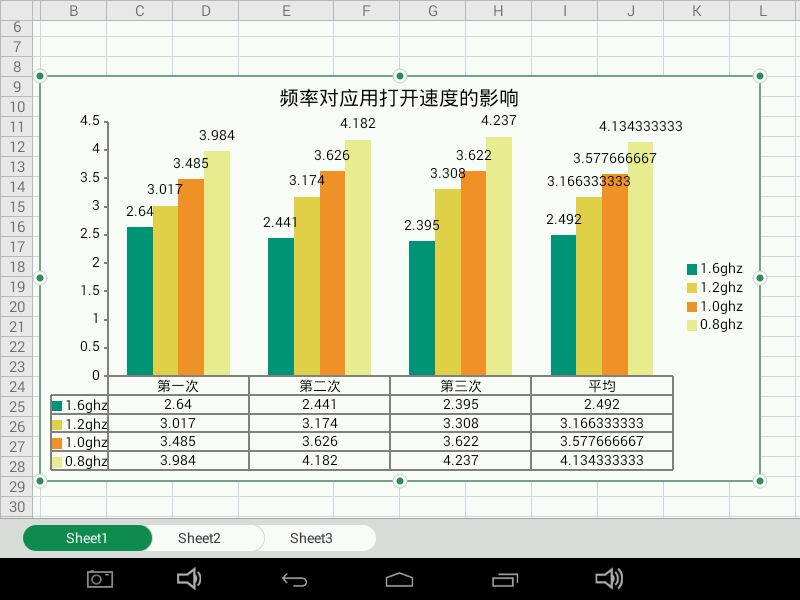Click the chart's right-middle resize handle
Viewport: 800px width, 600px height.
pyautogui.click(x=760, y=278)
